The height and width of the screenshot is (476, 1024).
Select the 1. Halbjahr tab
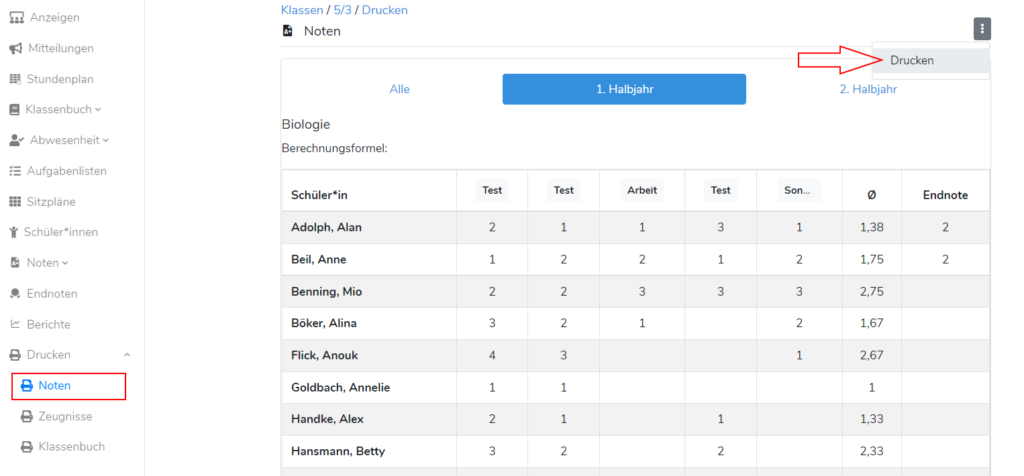click(624, 89)
